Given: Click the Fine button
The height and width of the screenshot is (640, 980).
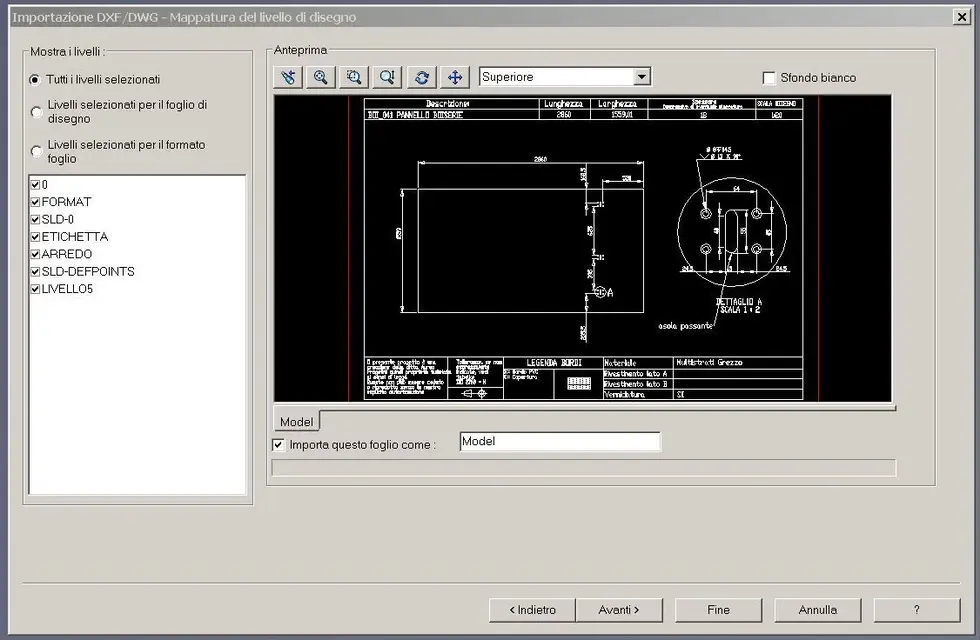Looking at the screenshot, I should point(718,610).
